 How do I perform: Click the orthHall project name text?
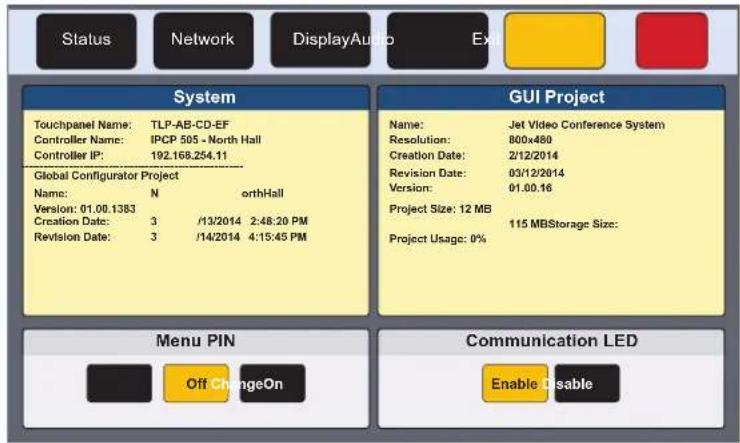(262, 193)
